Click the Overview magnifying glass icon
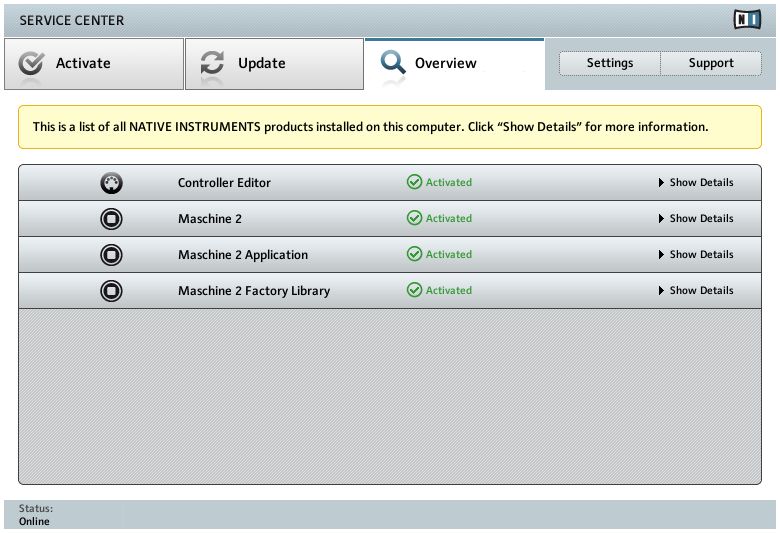The width and height of the screenshot is (780, 533). (x=392, y=63)
